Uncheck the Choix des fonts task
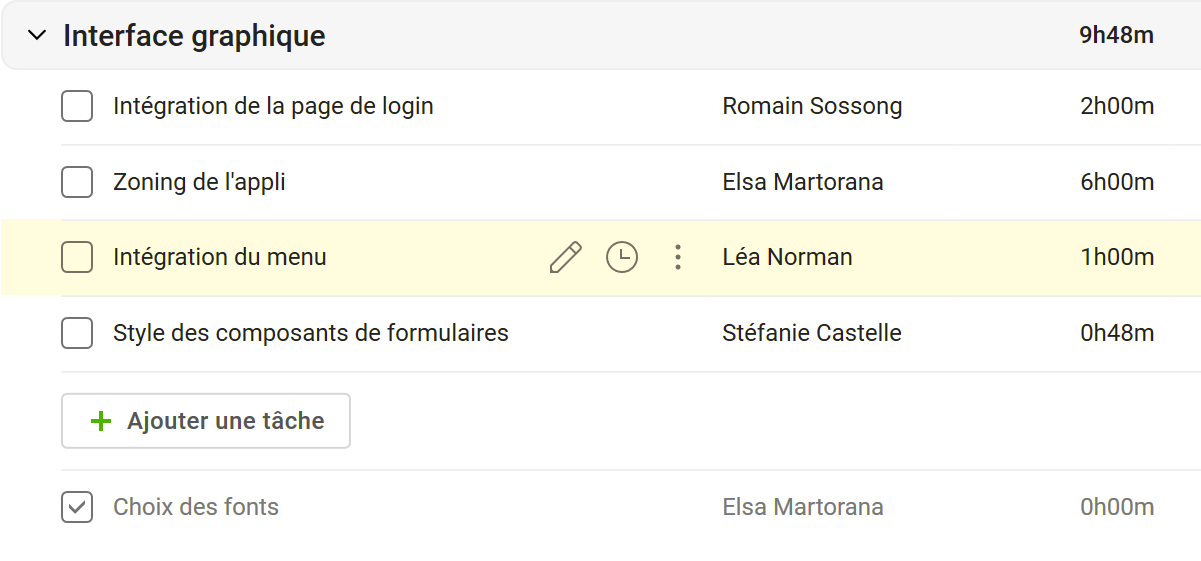1201x561 pixels. click(77, 507)
